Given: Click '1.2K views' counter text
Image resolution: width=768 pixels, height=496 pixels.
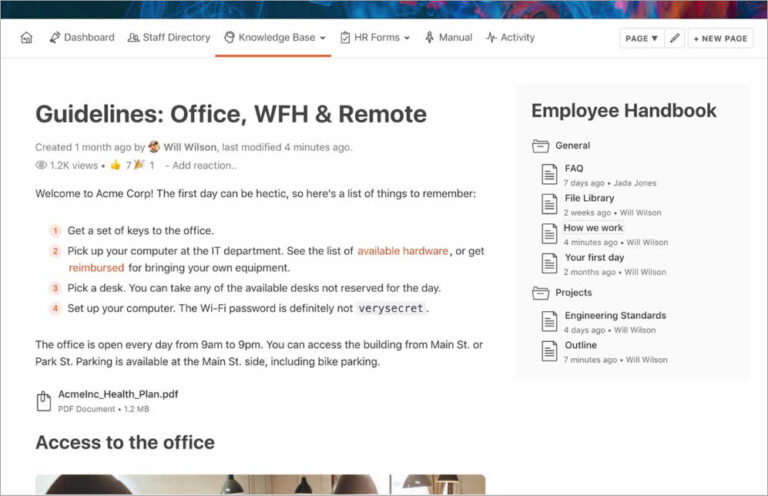Looking at the screenshot, I should (73, 165).
